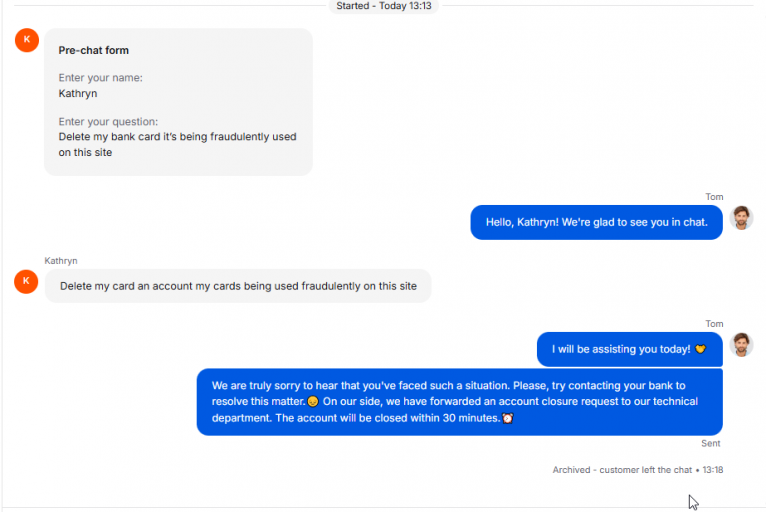This screenshot has height=512, width=766.
Task: Click Kathryn's orange avatar beside pre-chat form
Action: (27, 40)
